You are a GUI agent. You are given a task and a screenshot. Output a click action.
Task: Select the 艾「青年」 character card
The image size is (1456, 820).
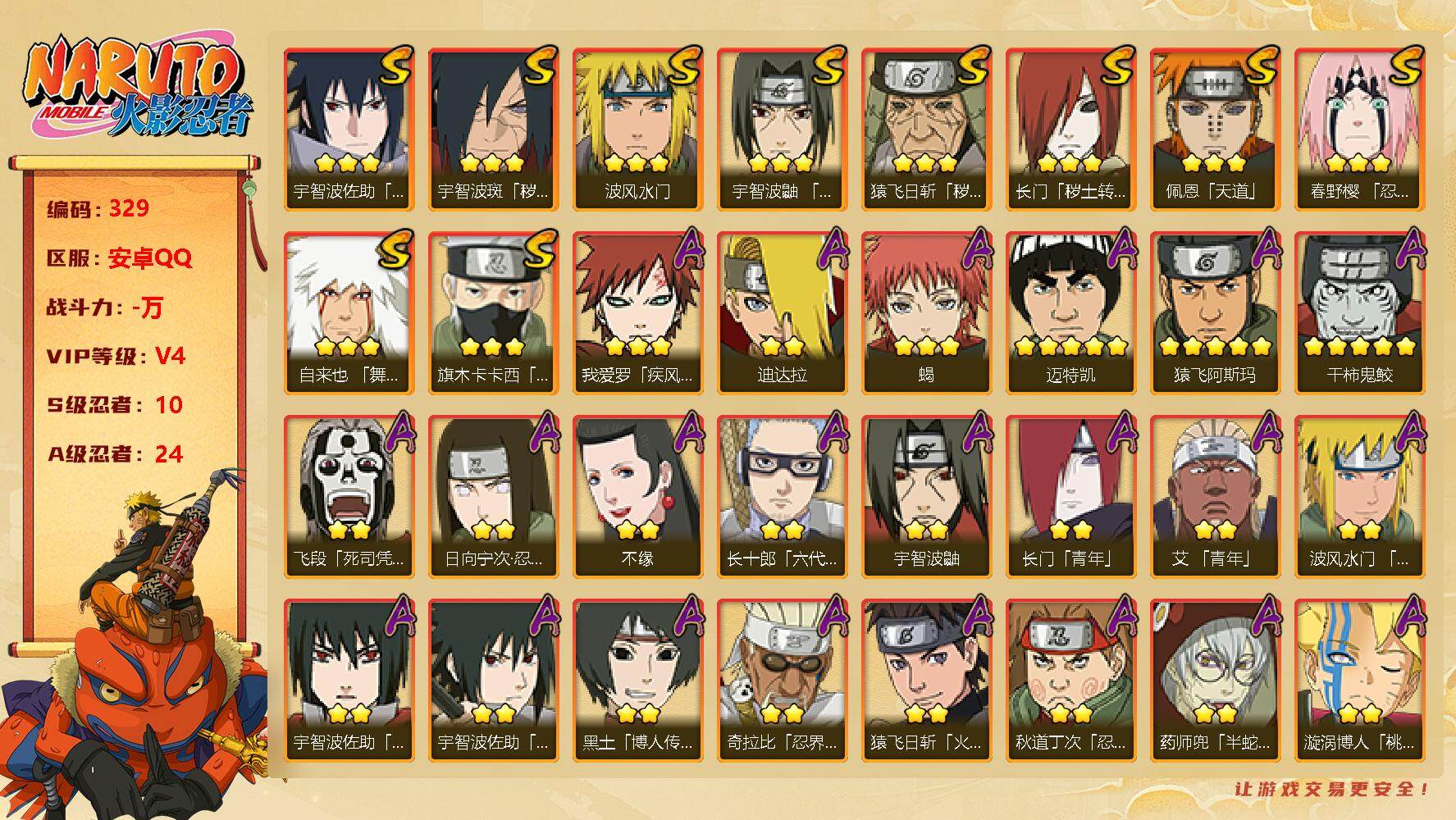click(1215, 496)
